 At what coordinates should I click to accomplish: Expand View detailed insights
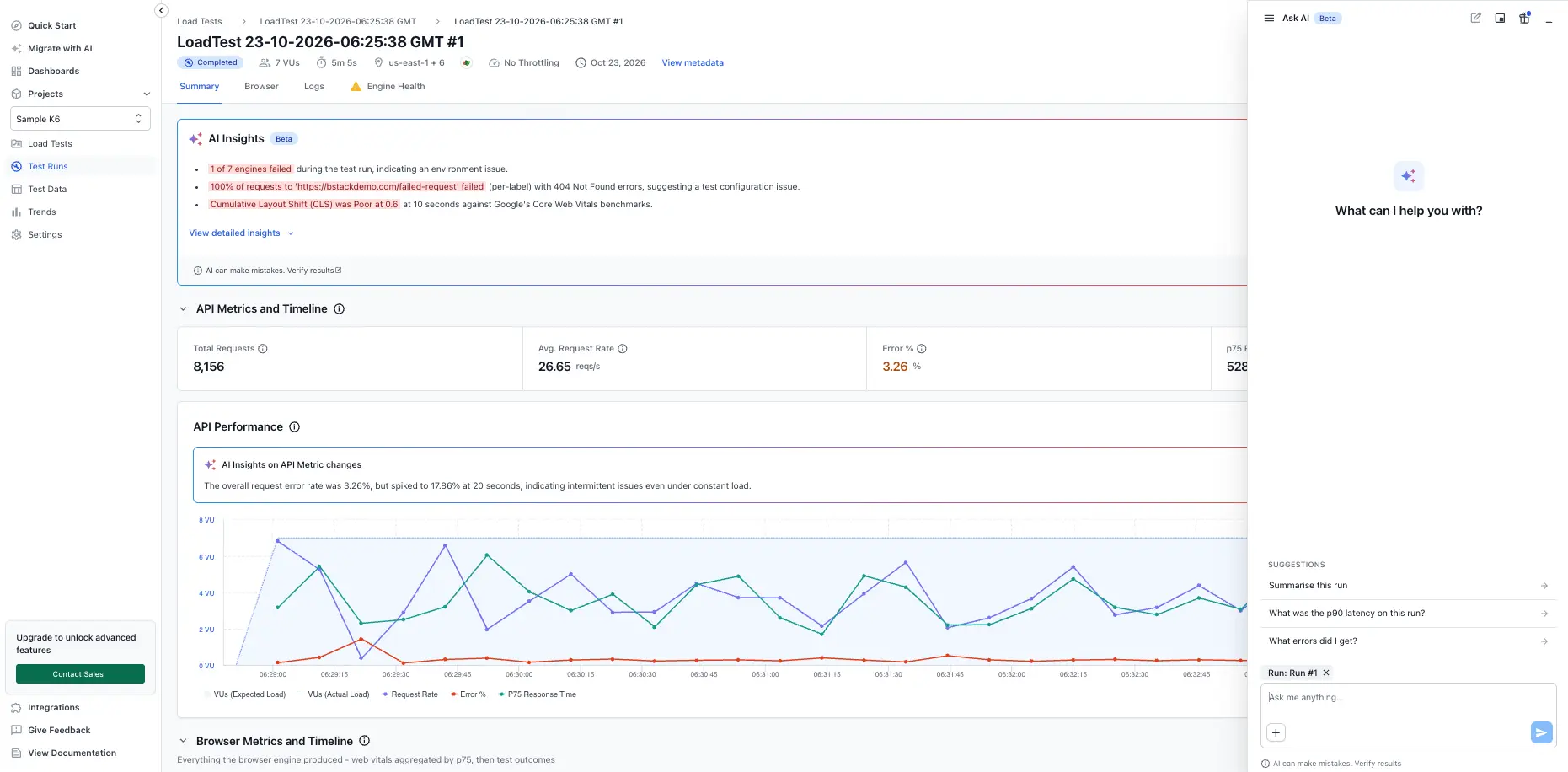pos(241,233)
